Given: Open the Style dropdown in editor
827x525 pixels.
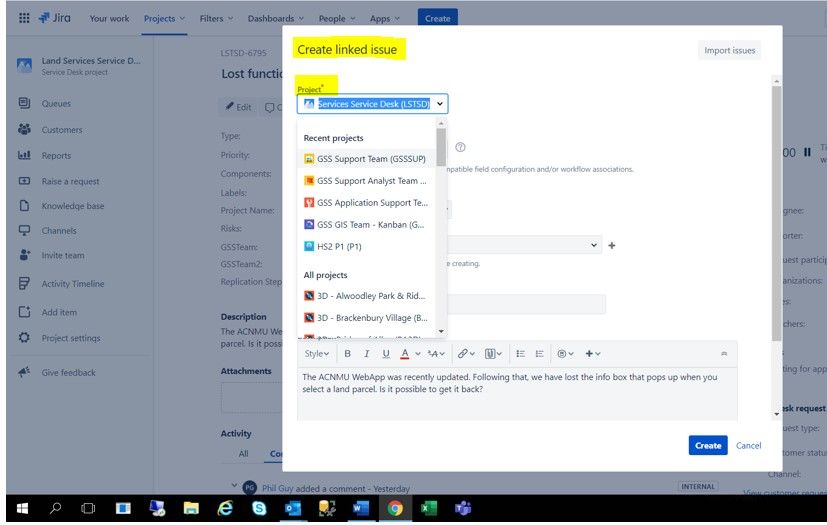Looking at the screenshot, I should click(316, 354).
